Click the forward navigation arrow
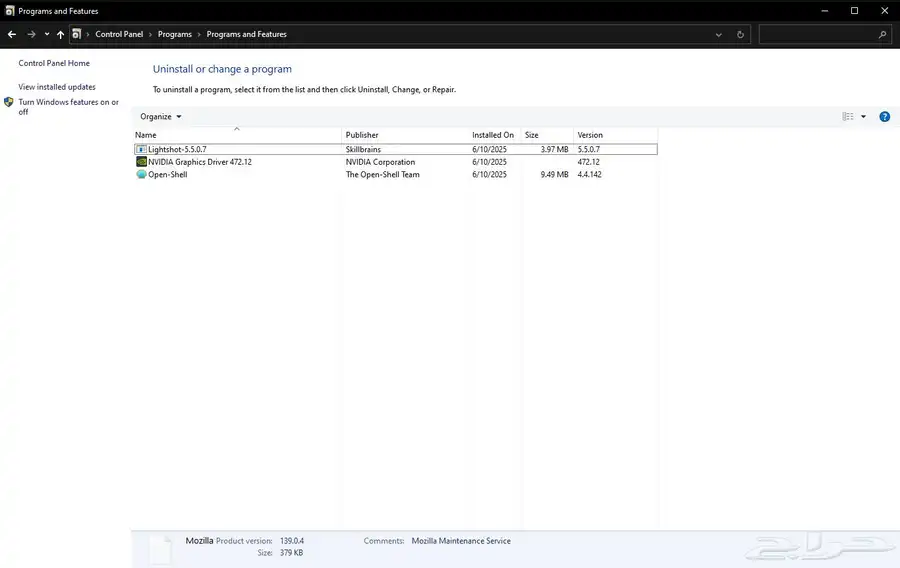The image size is (900, 568). pos(31,34)
